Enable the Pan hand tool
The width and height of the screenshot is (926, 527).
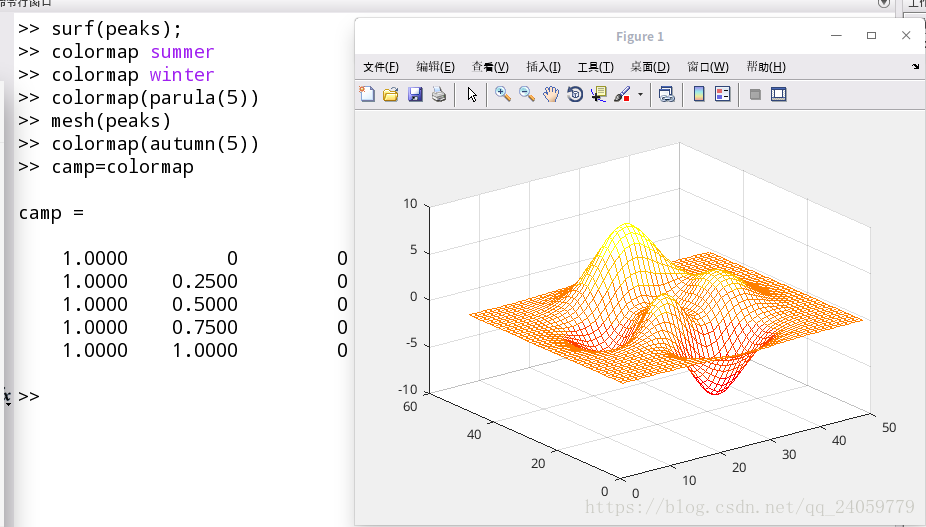(551, 95)
